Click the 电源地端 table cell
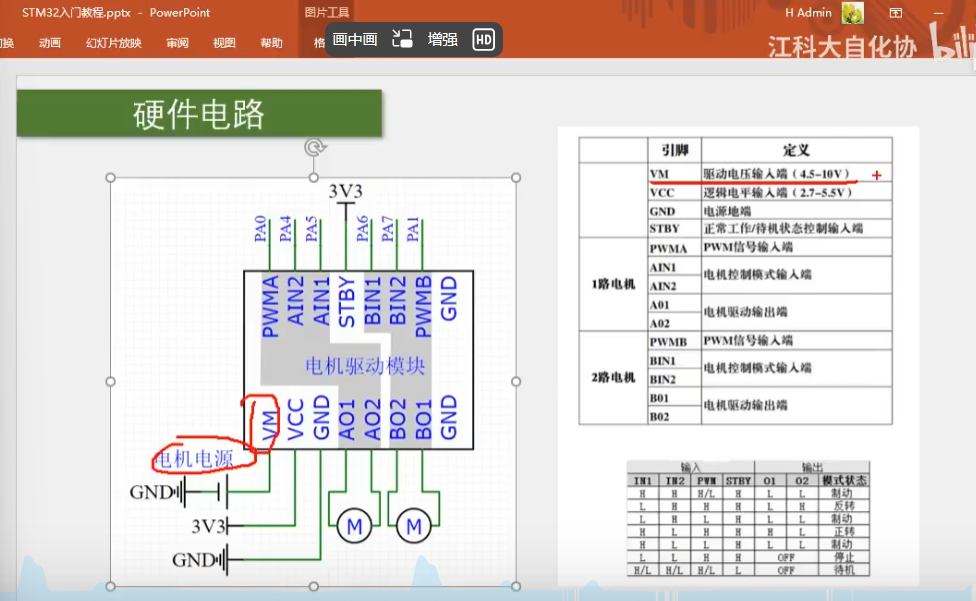The height and width of the screenshot is (601, 976). coord(796,211)
